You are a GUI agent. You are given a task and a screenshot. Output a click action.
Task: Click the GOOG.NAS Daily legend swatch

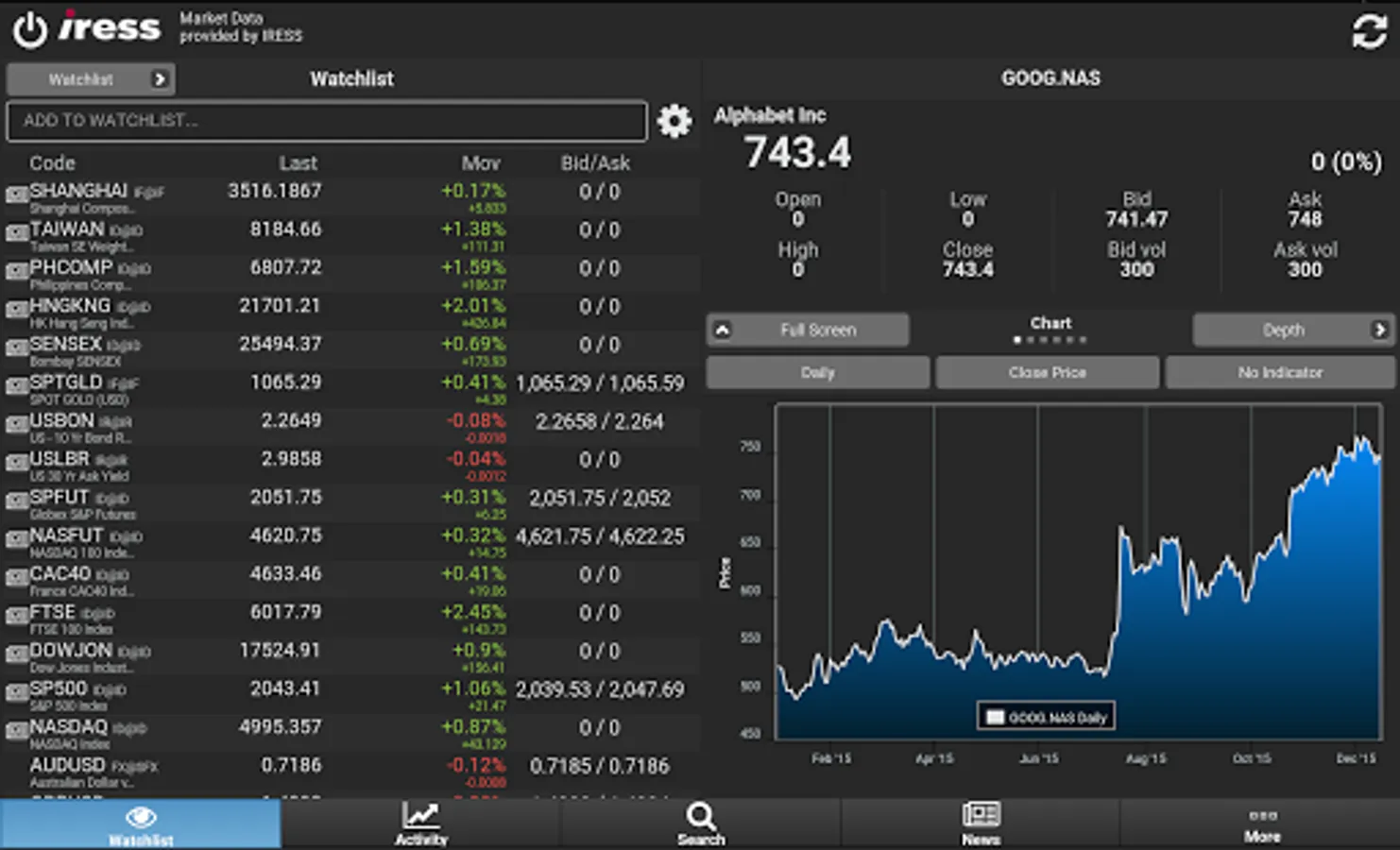click(x=995, y=717)
